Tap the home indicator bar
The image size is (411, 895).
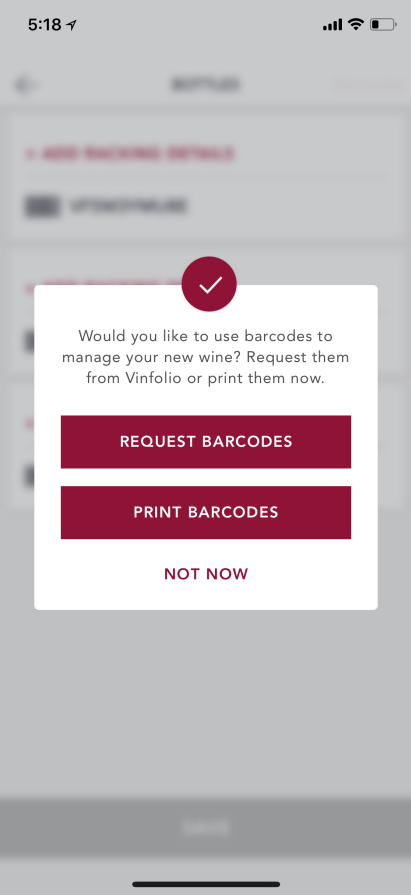206,884
